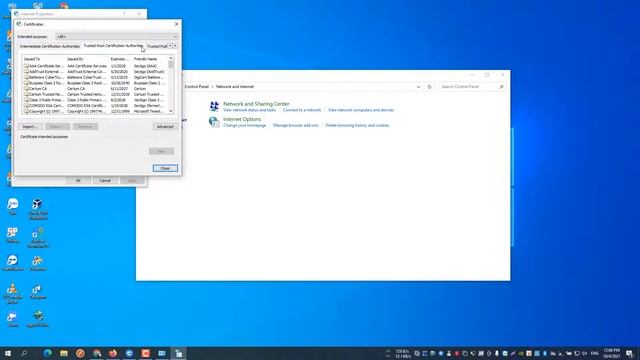Click View network status and tasks
The width and height of the screenshot is (640, 360).
point(249,110)
